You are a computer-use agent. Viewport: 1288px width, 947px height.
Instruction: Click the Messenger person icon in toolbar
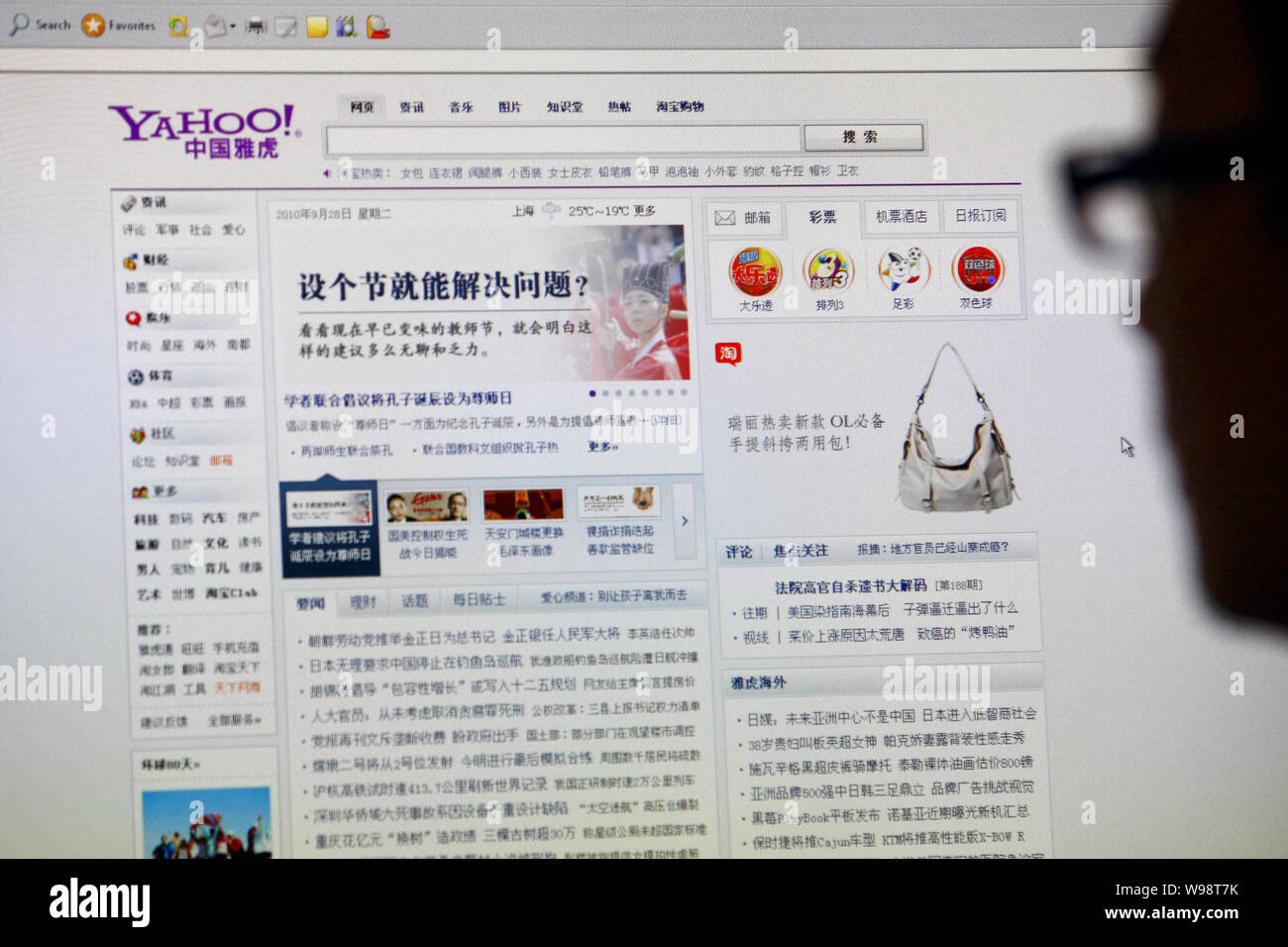coord(377,27)
